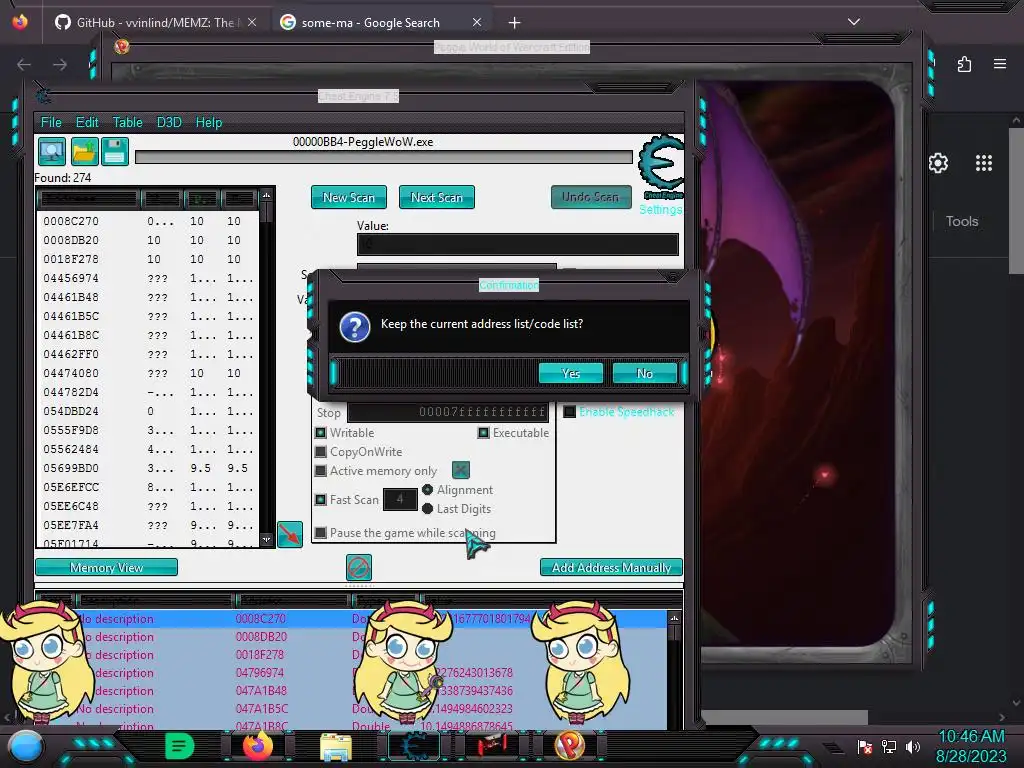Screen dimensions: 1024x768
Task: Click the Undo Scan button
Action: [x=590, y=197]
